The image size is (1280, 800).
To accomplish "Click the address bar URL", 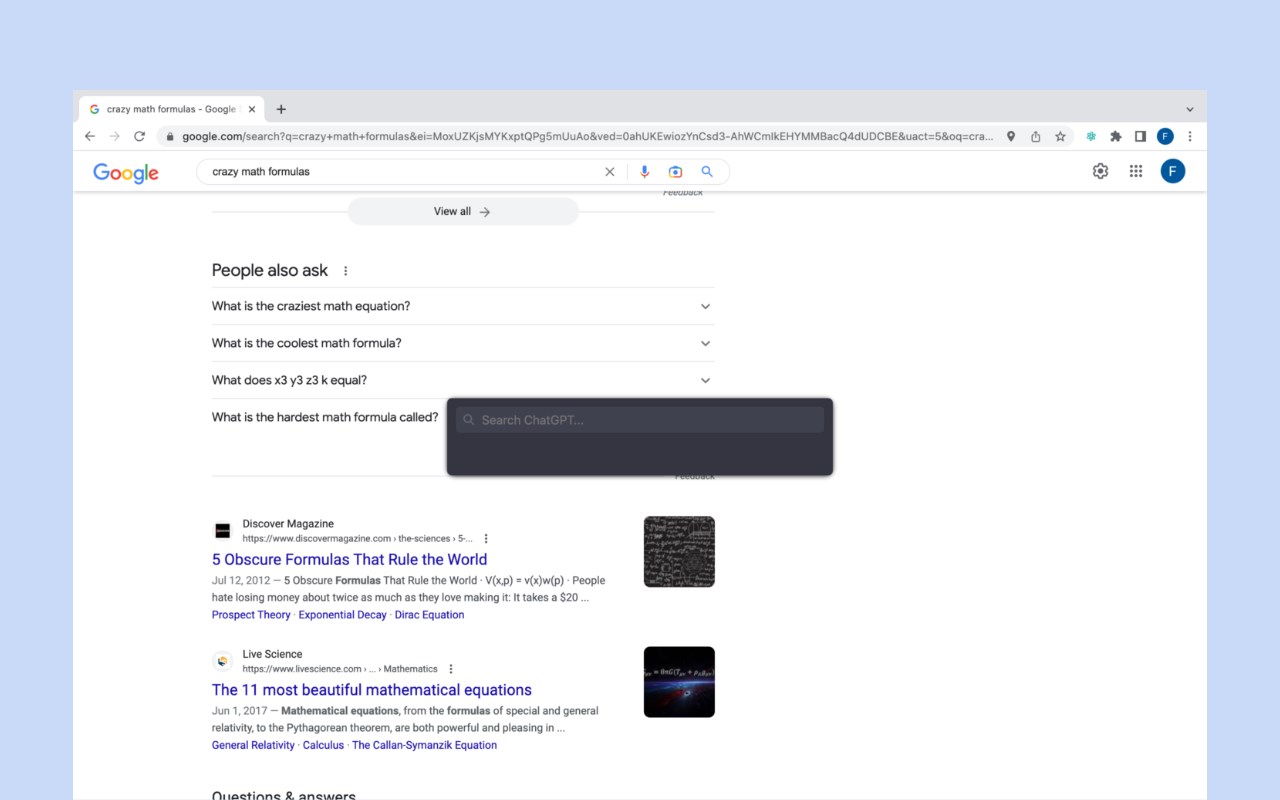I will pos(588,136).
